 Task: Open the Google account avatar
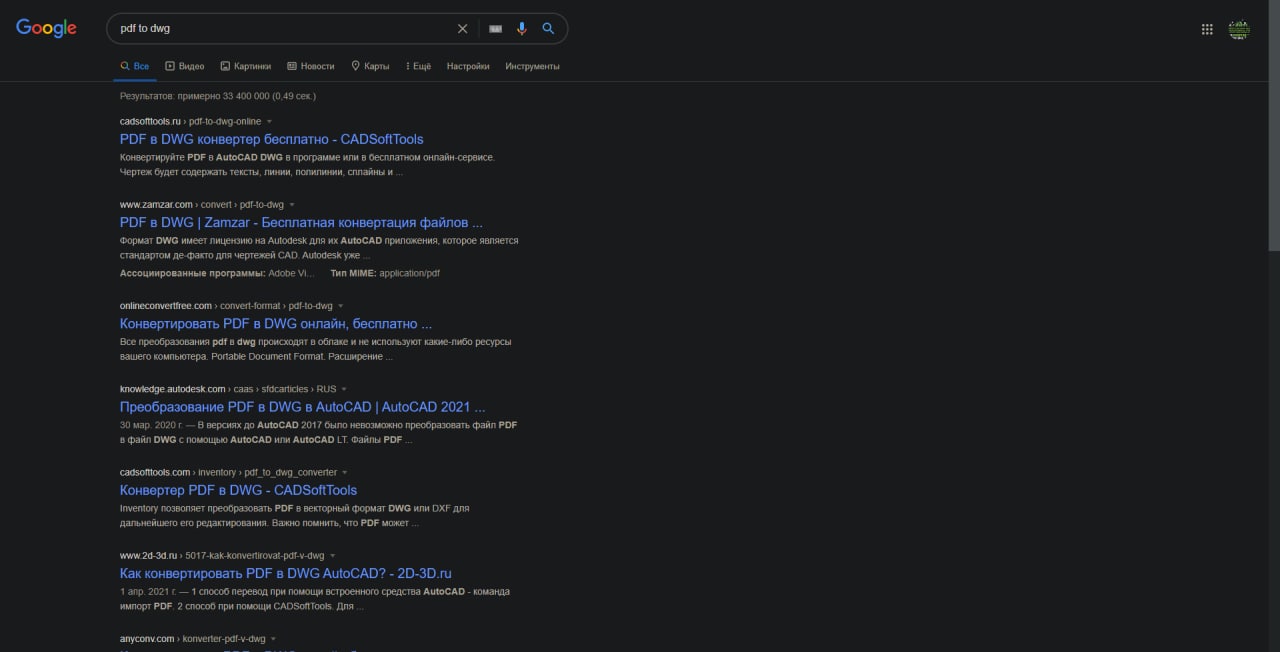click(x=1239, y=29)
